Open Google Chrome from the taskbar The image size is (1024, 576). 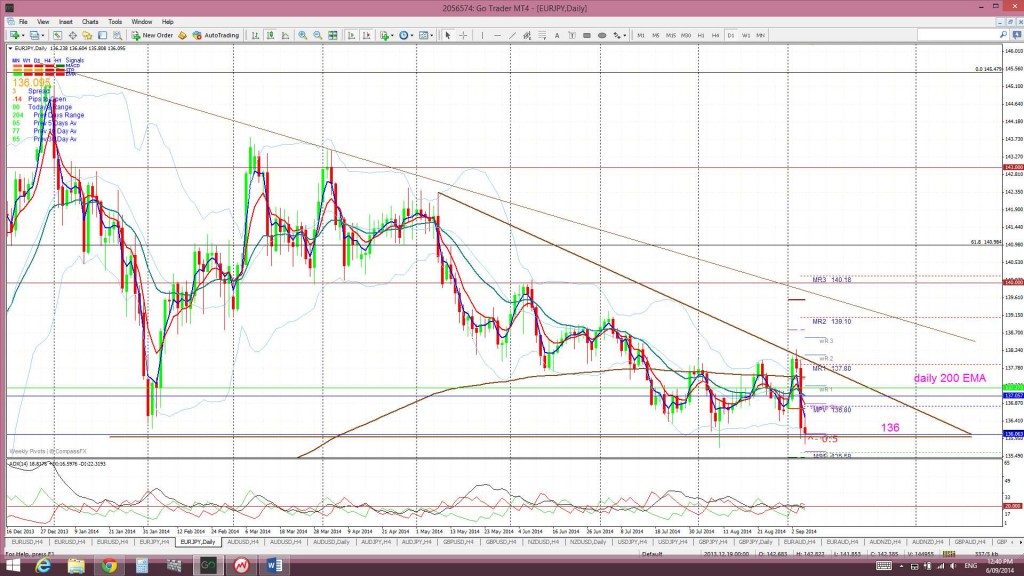point(109,565)
